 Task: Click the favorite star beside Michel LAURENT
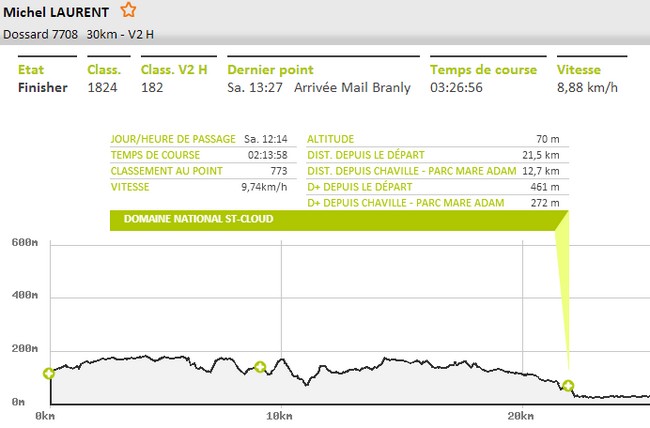tap(127, 11)
